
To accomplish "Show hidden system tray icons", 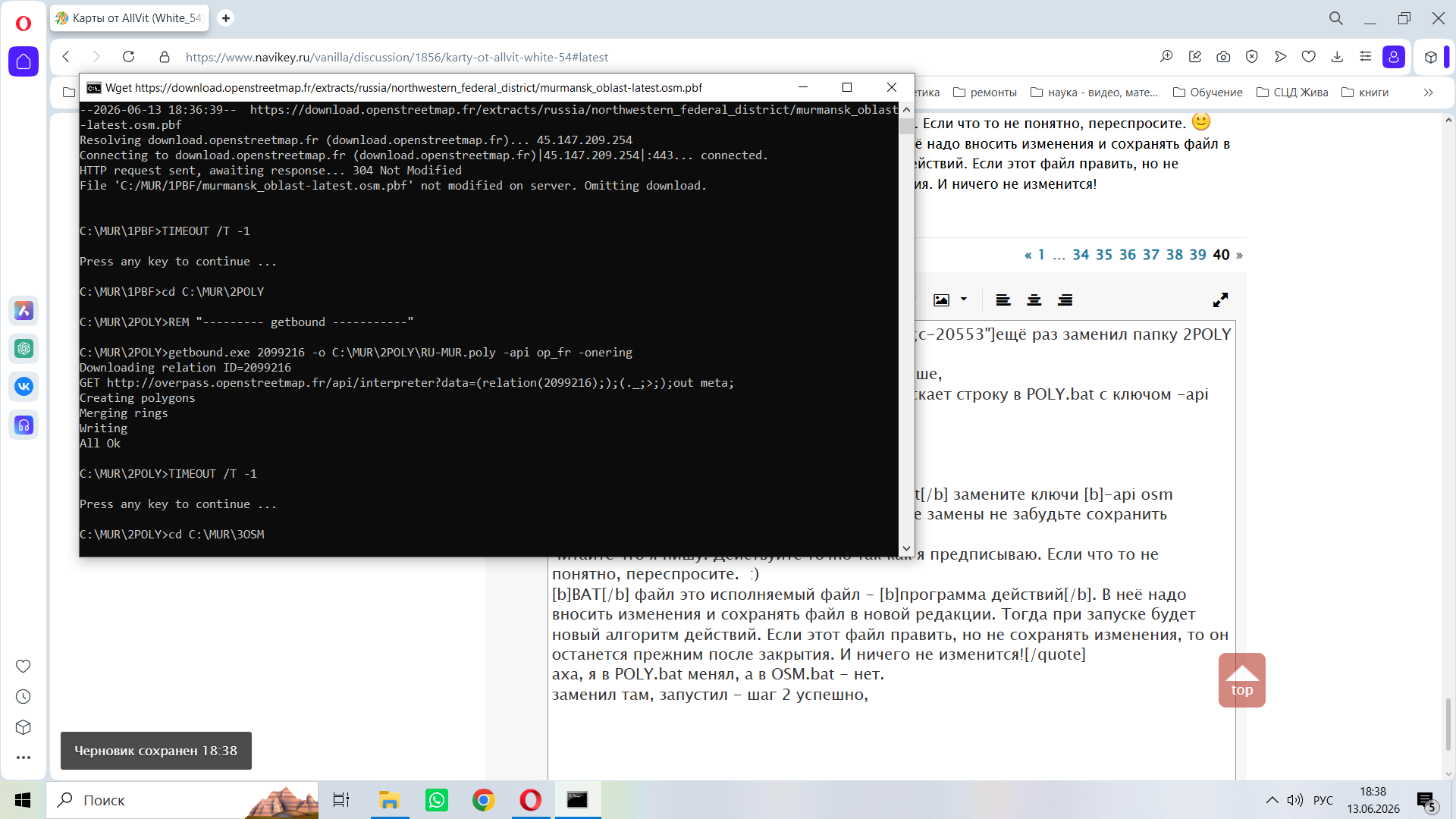I will pos(1272,800).
